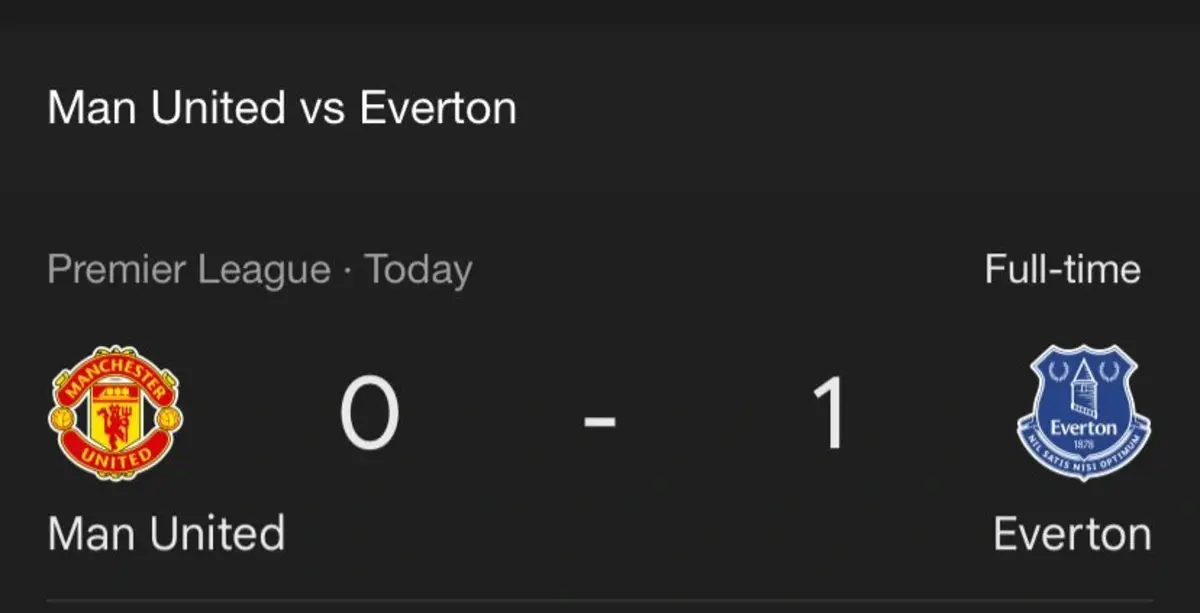Click the Manchester United club crest

coord(116,413)
